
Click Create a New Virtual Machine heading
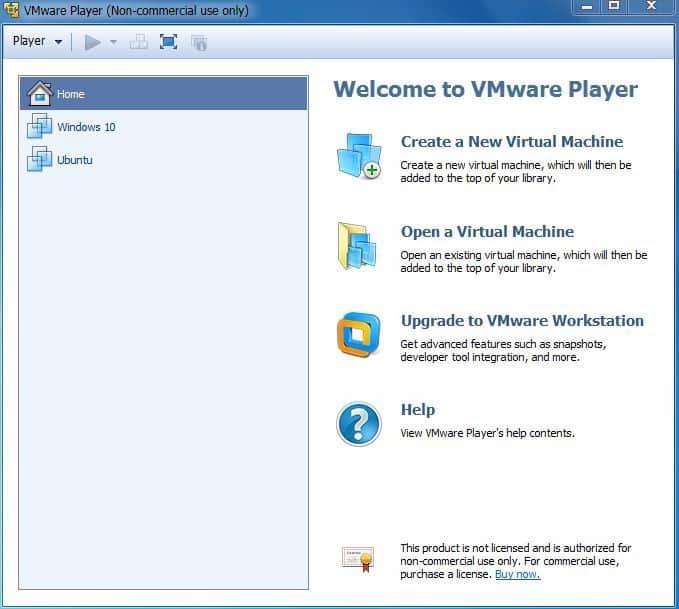(x=512, y=142)
